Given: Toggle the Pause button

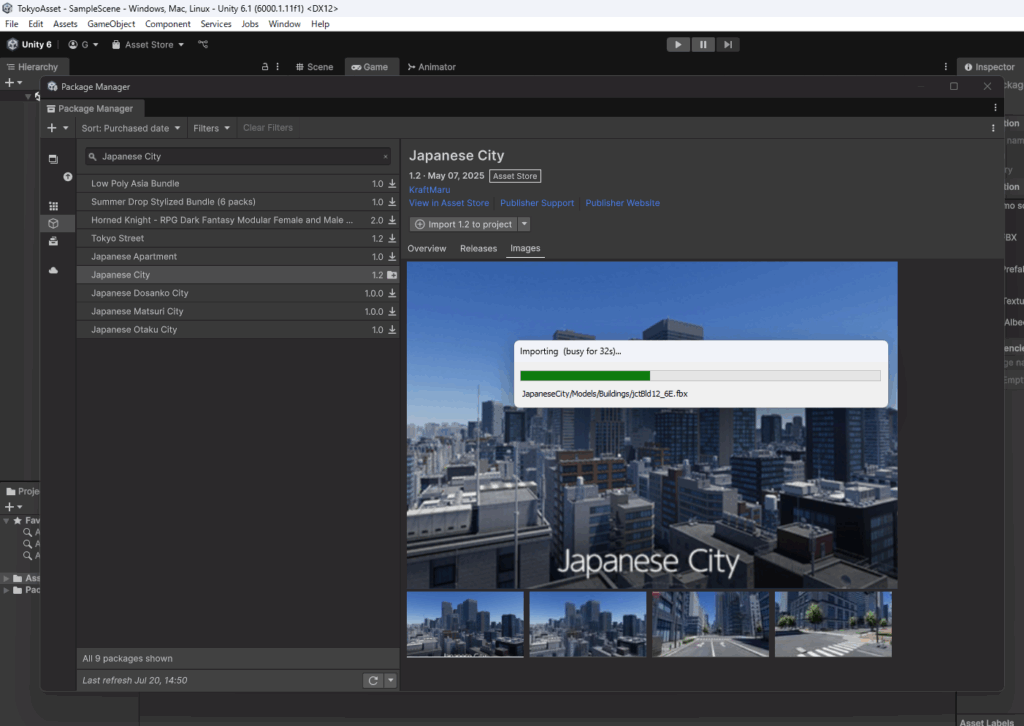Looking at the screenshot, I should pos(703,44).
